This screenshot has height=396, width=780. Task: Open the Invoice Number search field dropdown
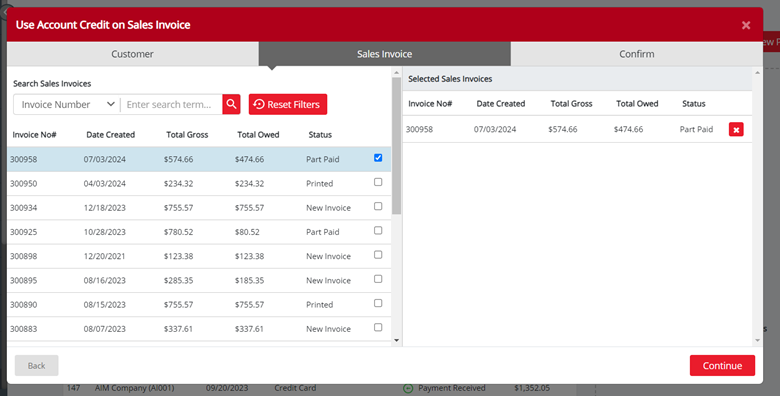(67, 104)
